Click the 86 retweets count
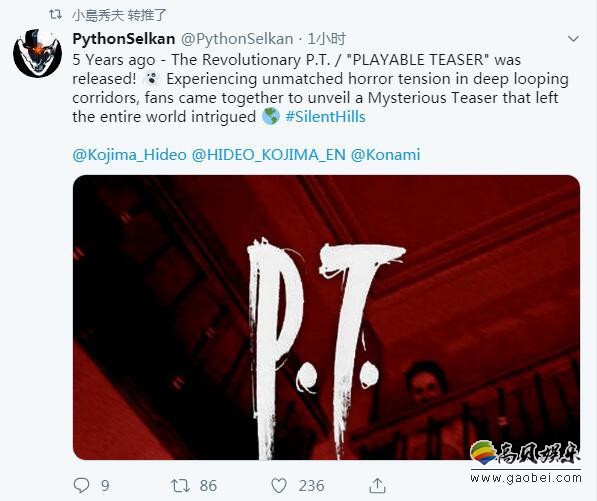Image resolution: width=597 pixels, height=501 pixels. coord(208,486)
